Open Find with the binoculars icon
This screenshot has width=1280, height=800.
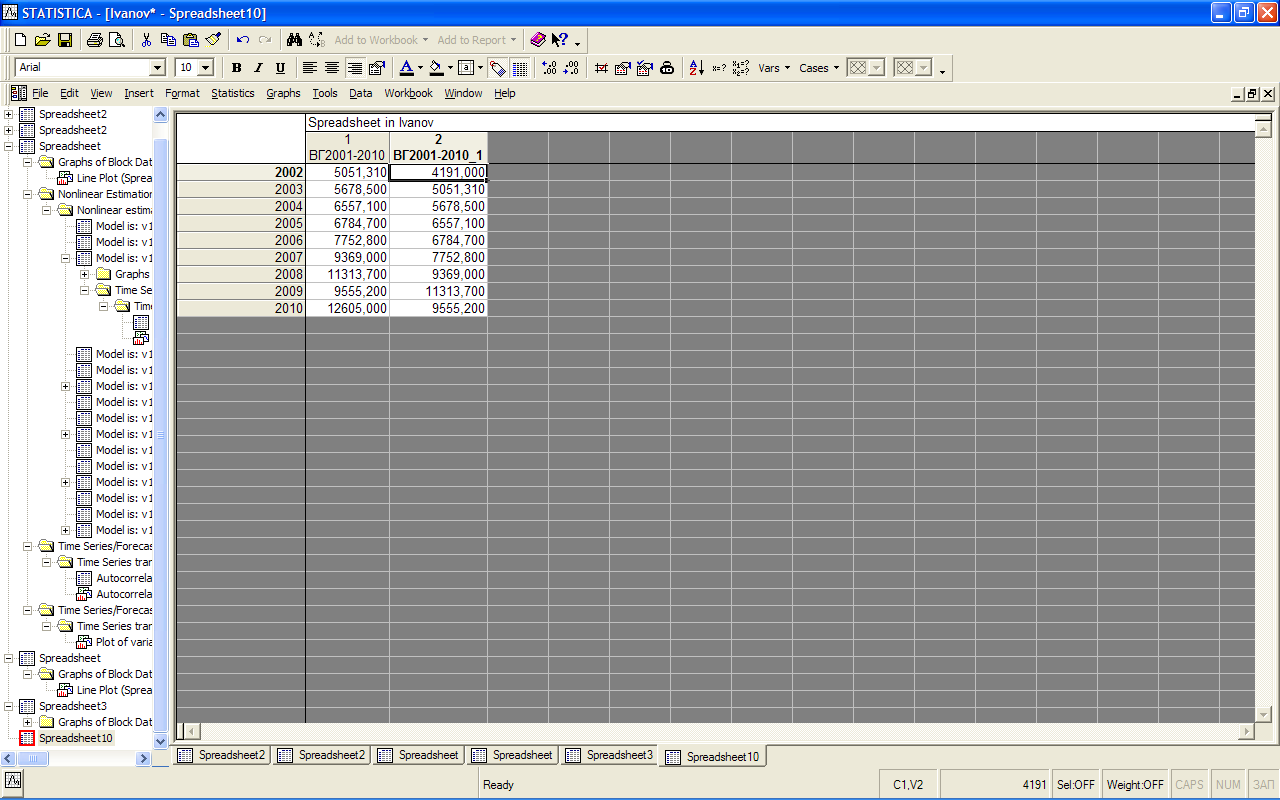[x=294, y=40]
